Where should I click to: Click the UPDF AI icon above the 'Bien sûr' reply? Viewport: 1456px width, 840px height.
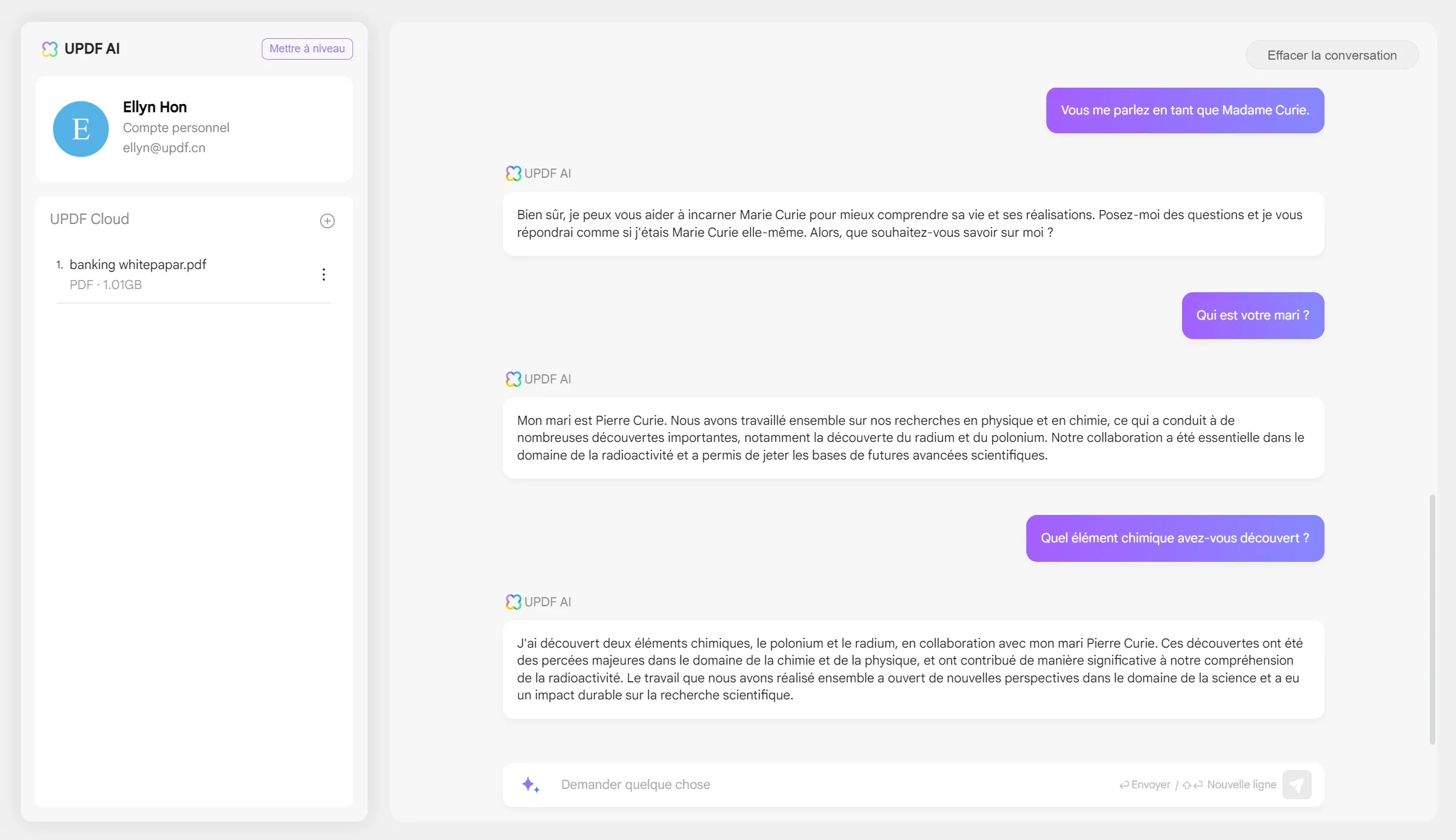tap(513, 173)
